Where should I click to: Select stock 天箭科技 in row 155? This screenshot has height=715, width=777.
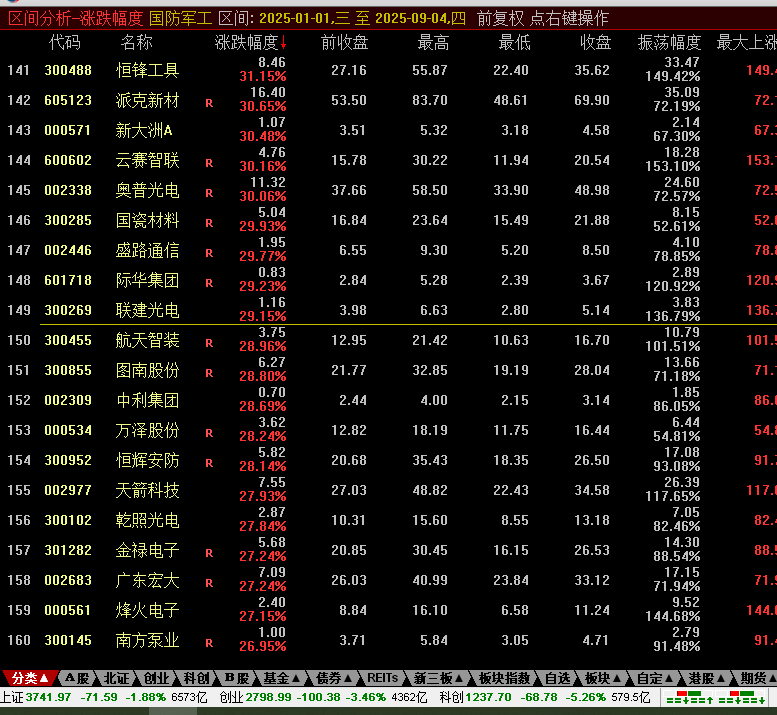click(x=147, y=491)
